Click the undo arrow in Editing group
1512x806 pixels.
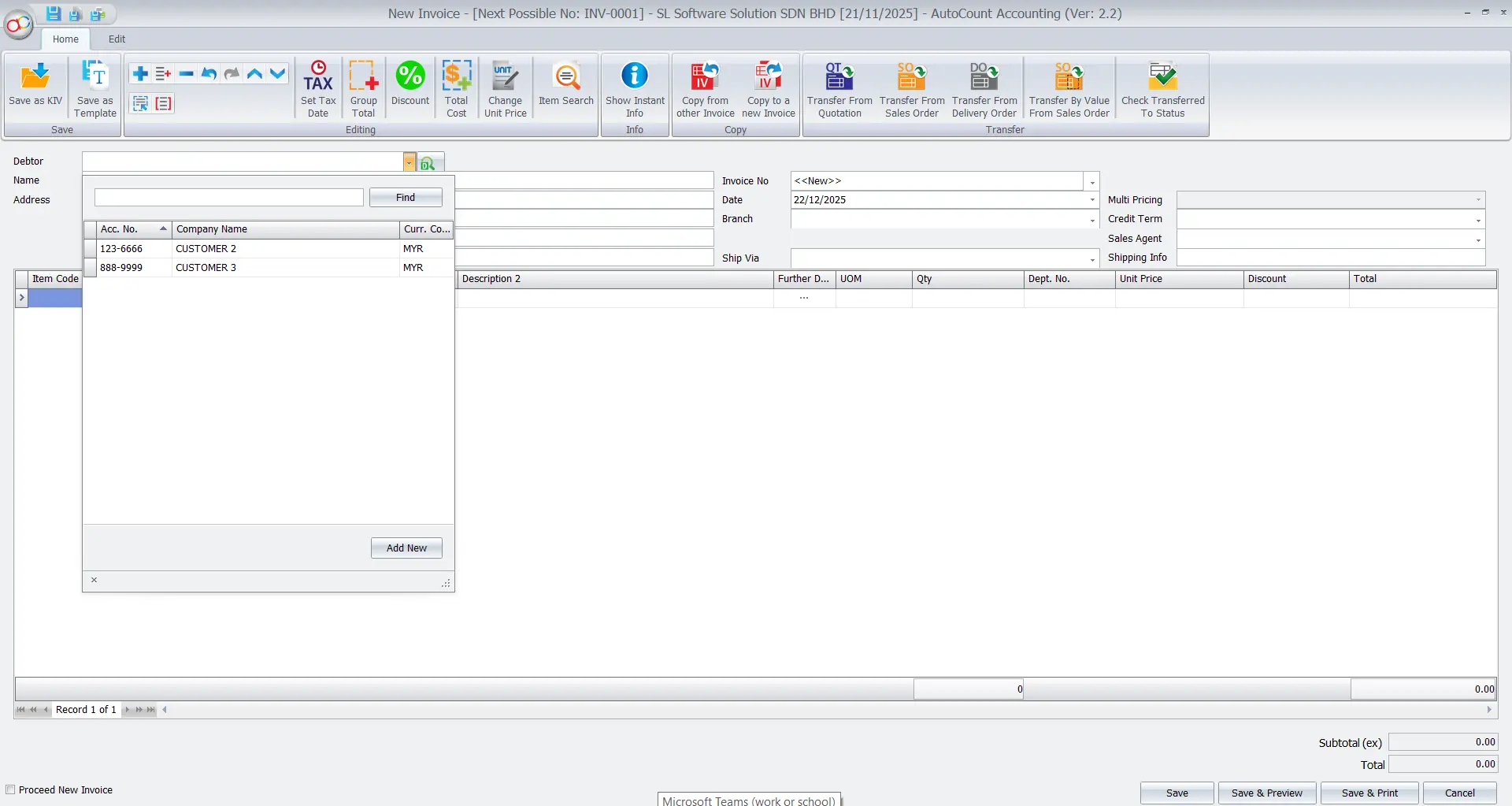tap(209, 73)
